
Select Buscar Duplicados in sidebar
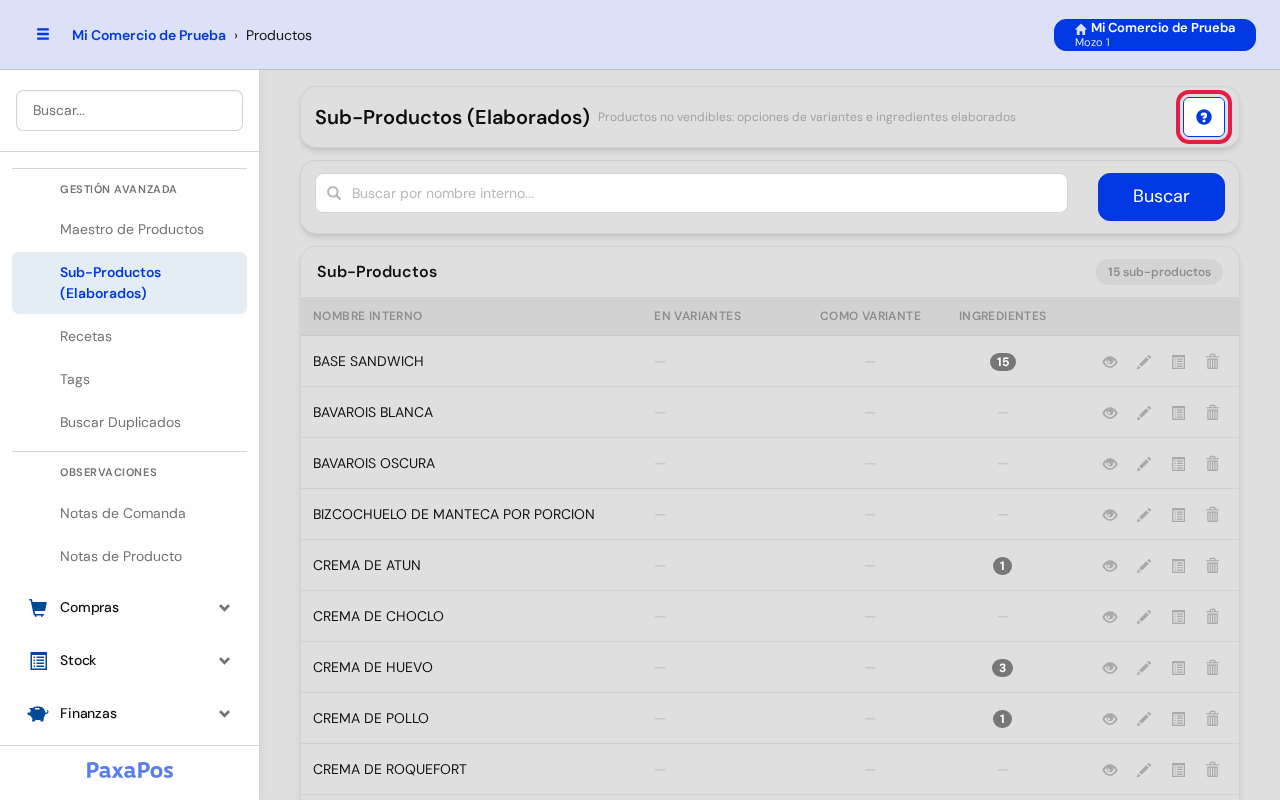(x=129, y=422)
